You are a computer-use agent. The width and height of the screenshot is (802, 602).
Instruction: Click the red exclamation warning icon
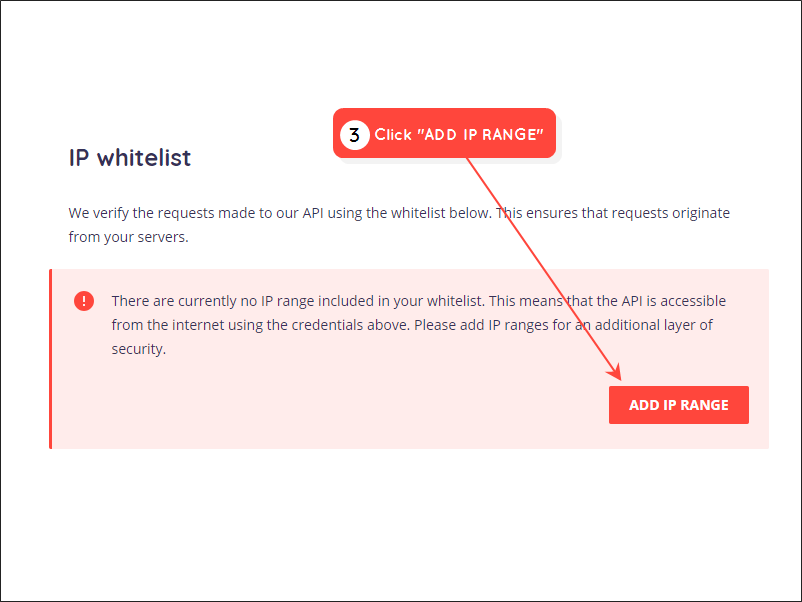click(84, 301)
